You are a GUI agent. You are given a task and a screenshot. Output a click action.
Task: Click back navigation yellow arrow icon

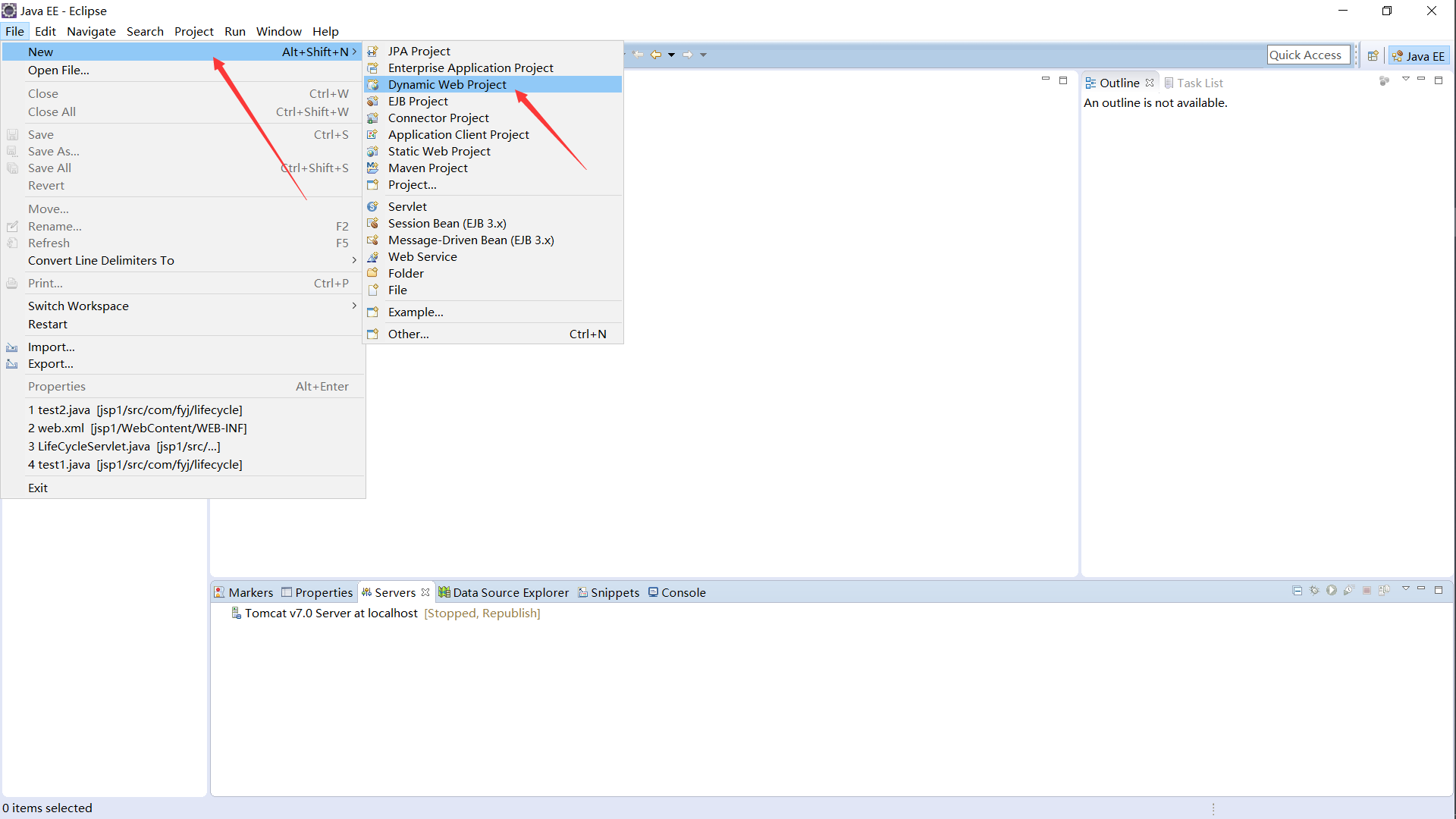[x=656, y=55]
